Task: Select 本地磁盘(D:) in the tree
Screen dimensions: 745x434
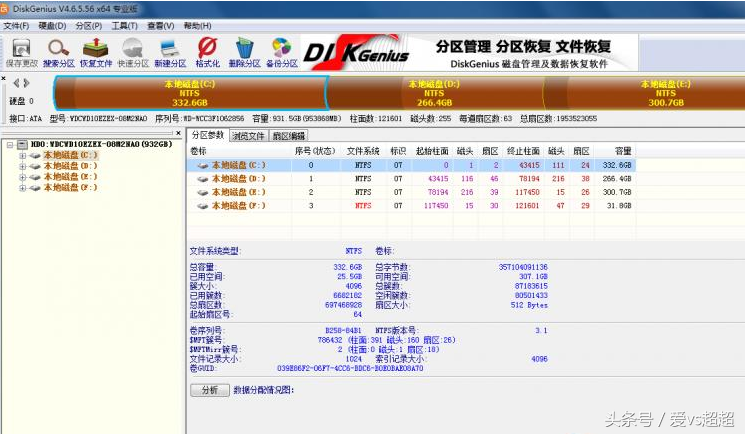Action: (x=70, y=166)
